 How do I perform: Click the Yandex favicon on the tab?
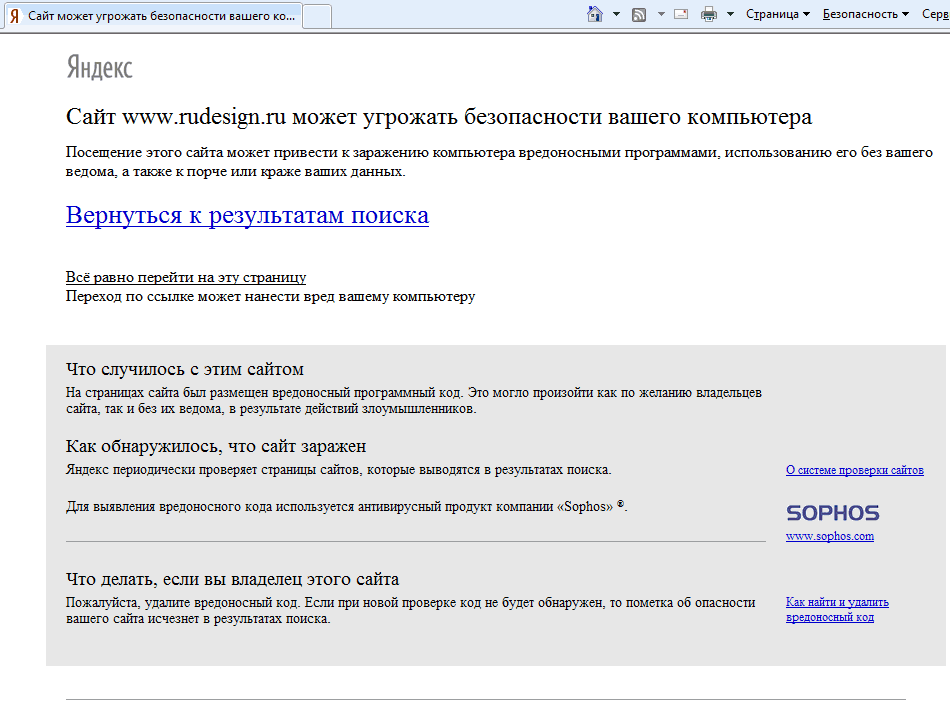(15, 17)
